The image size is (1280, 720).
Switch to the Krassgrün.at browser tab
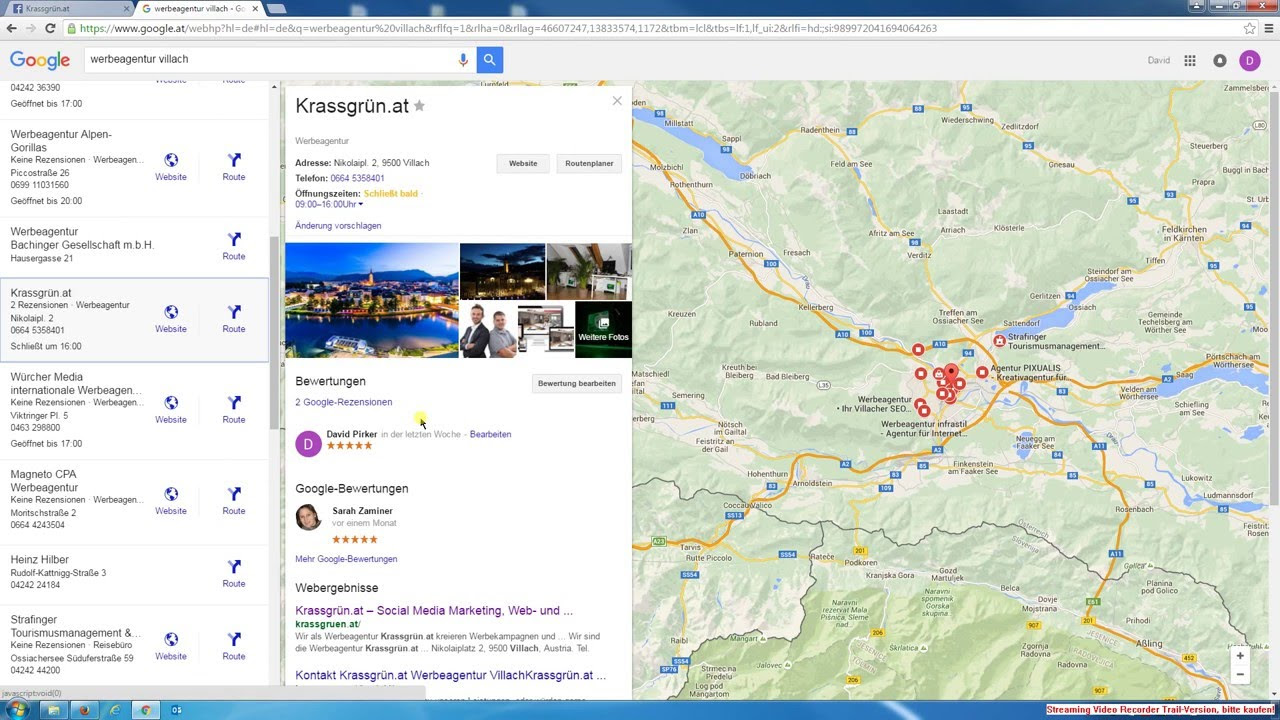[68, 9]
